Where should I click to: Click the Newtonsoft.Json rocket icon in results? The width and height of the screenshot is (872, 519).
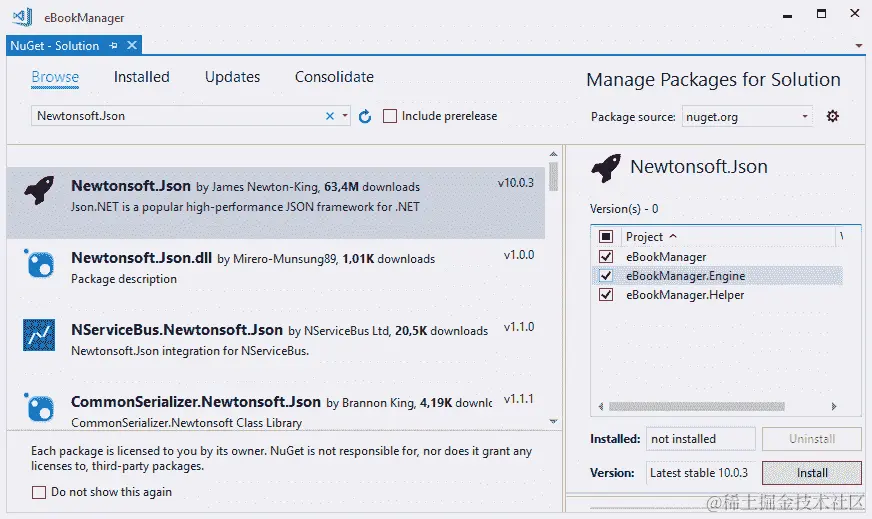(39, 190)
